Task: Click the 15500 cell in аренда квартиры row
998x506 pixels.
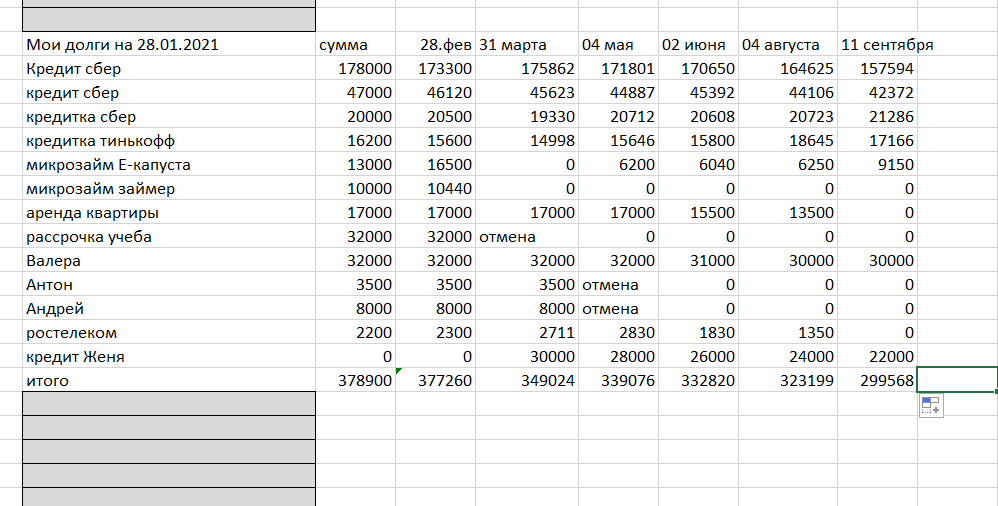Action: click(698, 213)
